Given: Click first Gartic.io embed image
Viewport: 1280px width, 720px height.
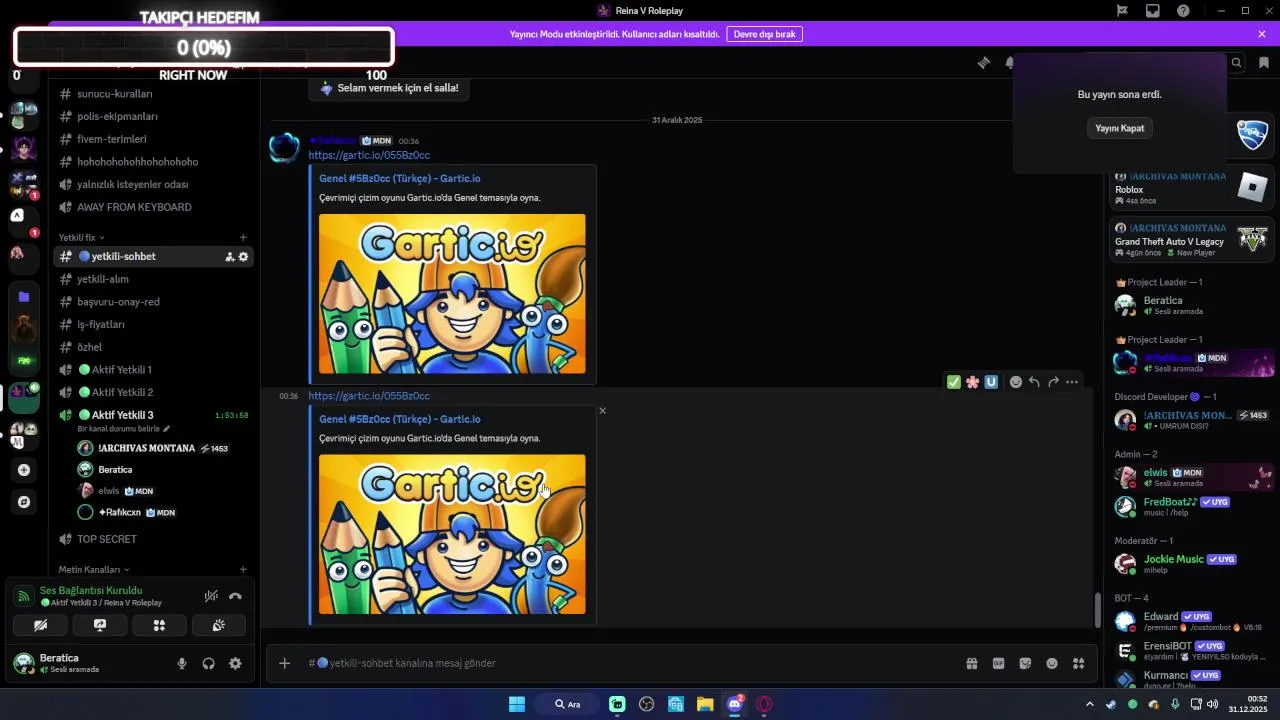Looking at the screenshot, I should (452, 294).
